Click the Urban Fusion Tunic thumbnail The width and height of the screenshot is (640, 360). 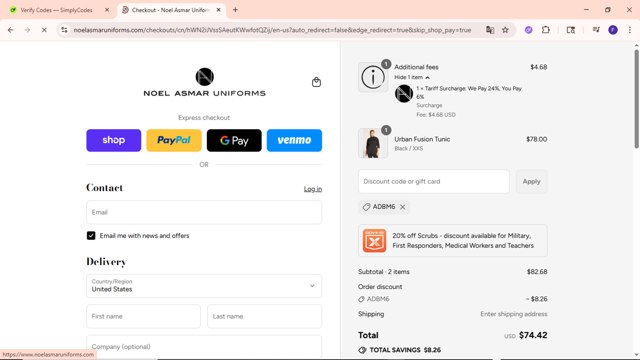pyautogui.click(x=373, y=143)
